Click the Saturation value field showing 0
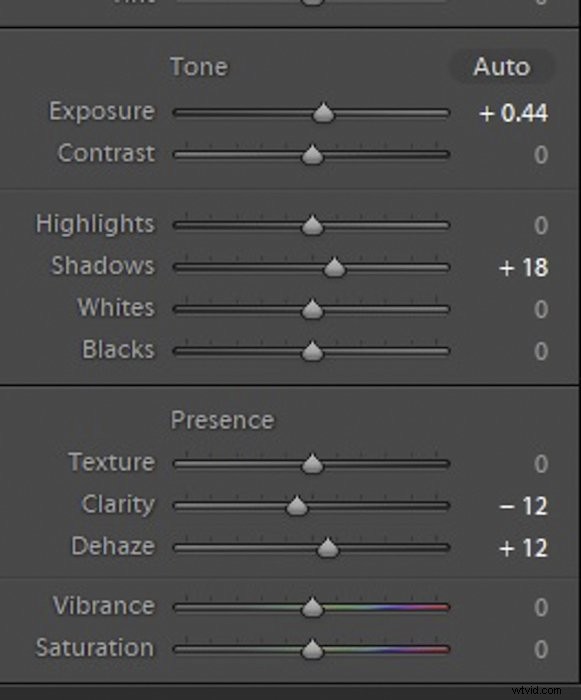Screen dimensions: 581x700 coord(541,649)
